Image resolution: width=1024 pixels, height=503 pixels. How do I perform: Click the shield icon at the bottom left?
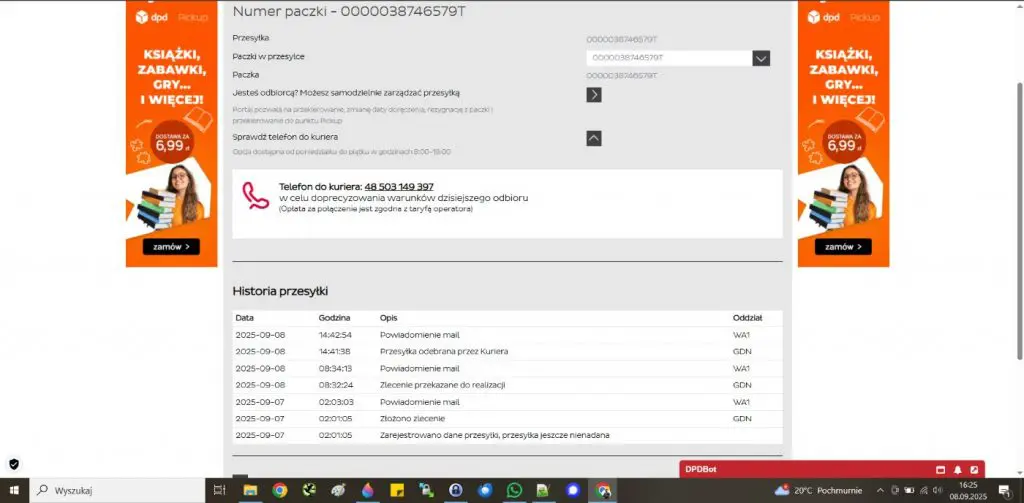[14, 464]
